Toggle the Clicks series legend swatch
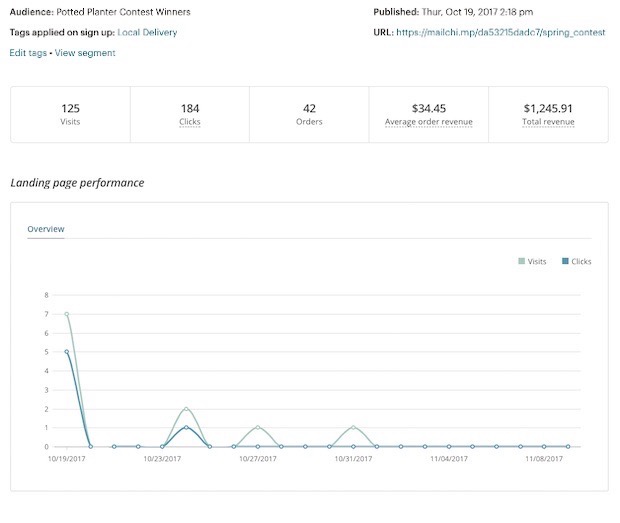Image resolution: width=620 pixels, height=523 pixels. 566,261
